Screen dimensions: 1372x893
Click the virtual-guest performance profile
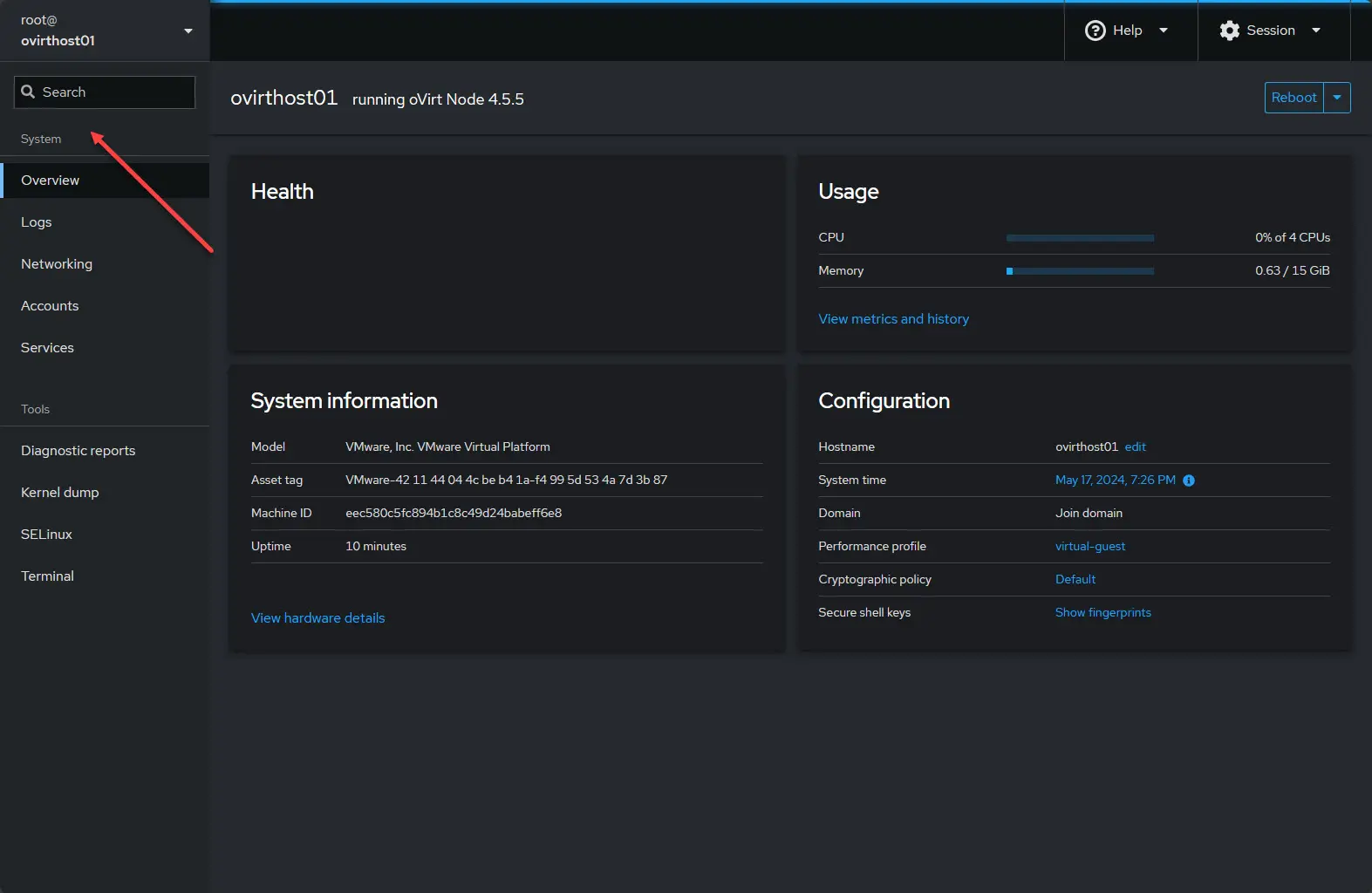pos(1090,547)
